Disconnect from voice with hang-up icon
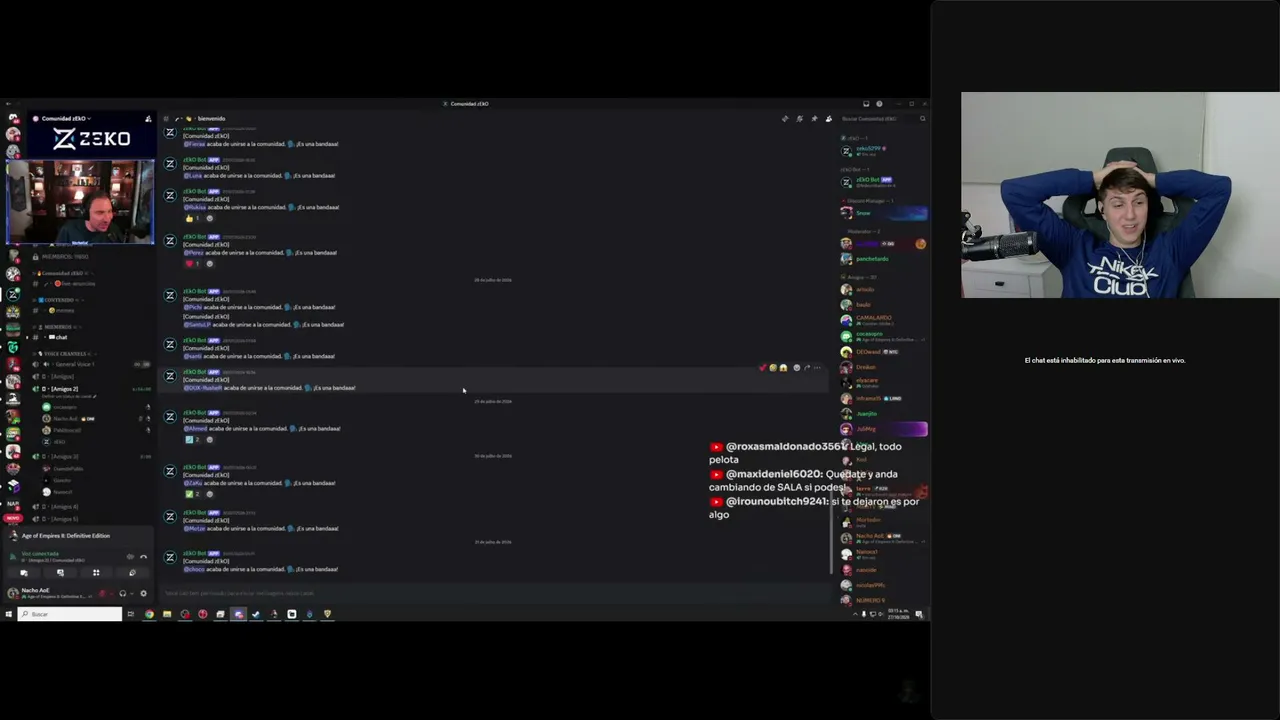 143,557
